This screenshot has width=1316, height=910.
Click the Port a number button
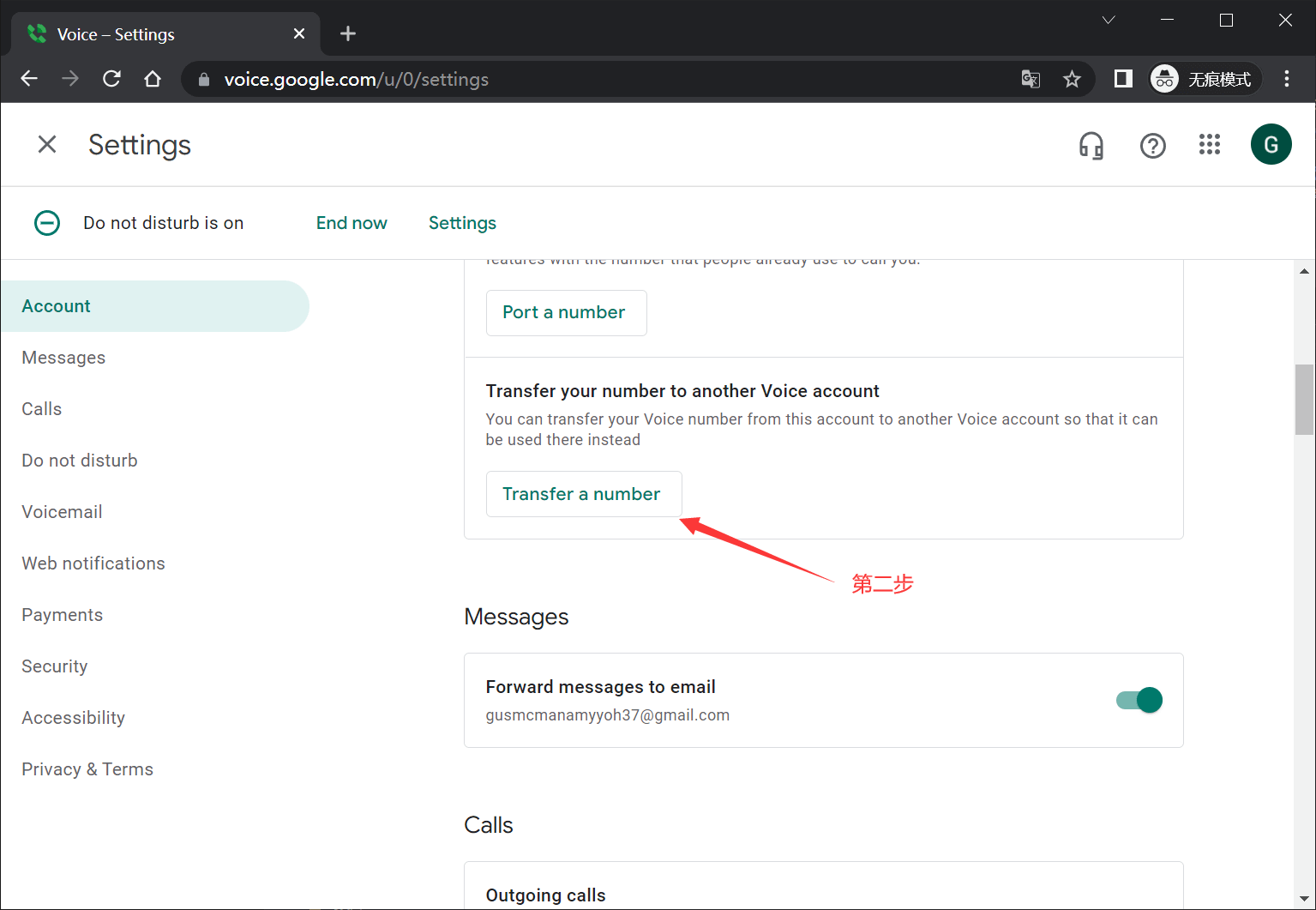click(x=565, y=313)
